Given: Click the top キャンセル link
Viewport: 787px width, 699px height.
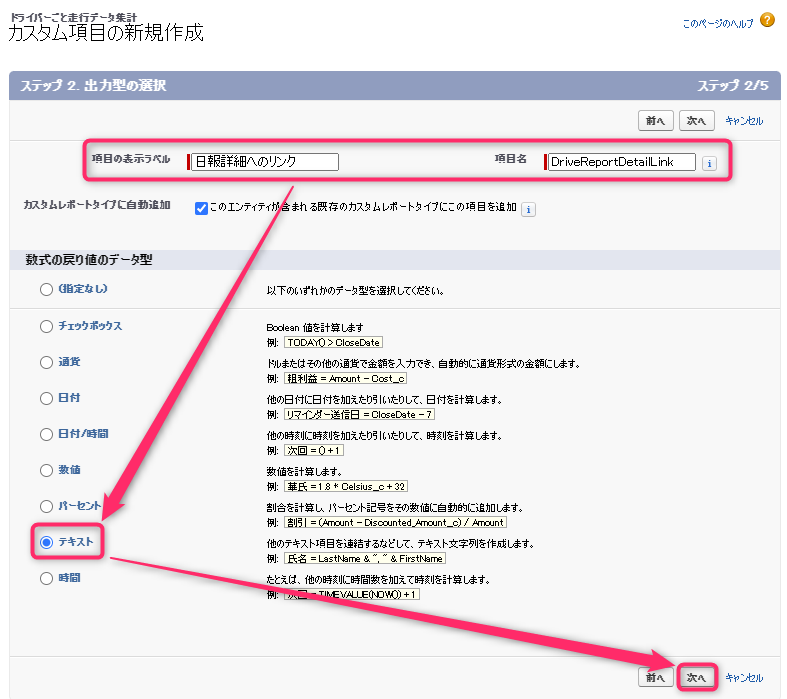Looking at the screenshot, I should point(744,121).
